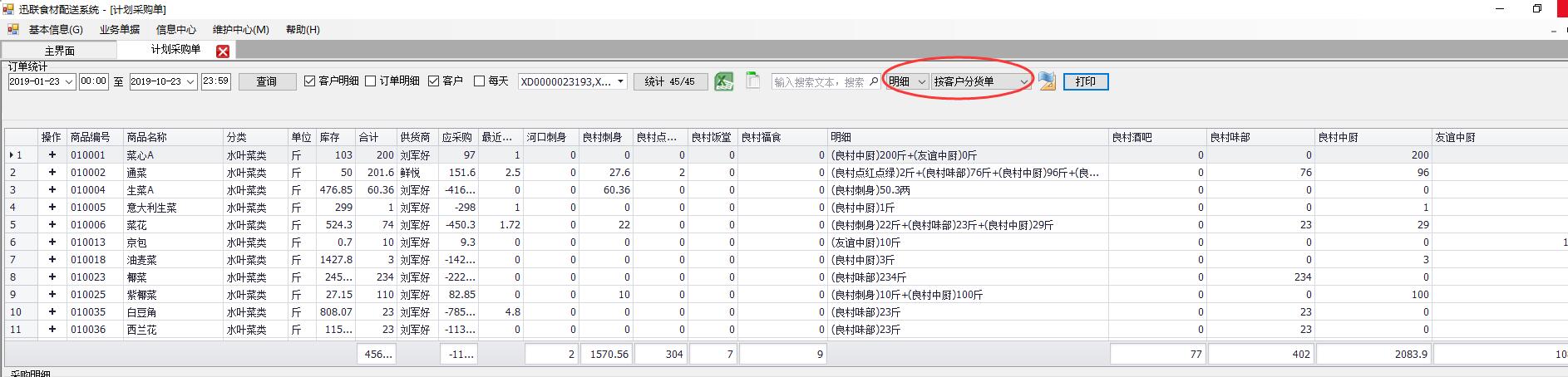Select the row 1 indicator cell
The height and width of the screenshot is (377, 1568).
(x=22, y=155)
